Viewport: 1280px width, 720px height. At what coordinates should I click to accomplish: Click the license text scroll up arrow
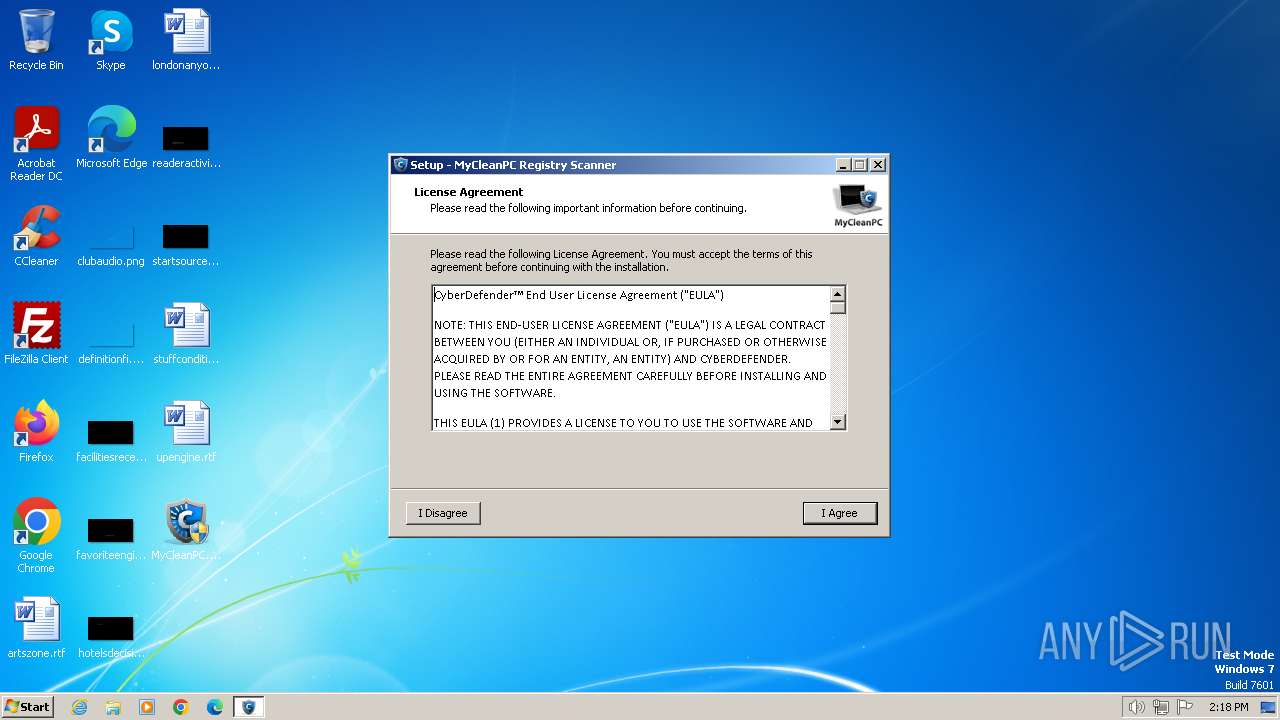[x=838, y=294]
